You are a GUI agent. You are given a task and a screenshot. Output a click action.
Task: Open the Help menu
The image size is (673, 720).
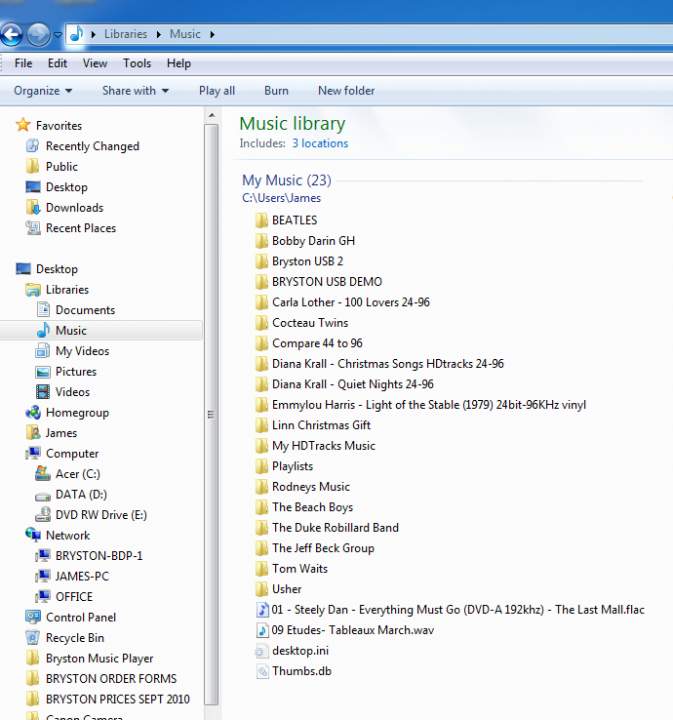click(x=179, y=63)
